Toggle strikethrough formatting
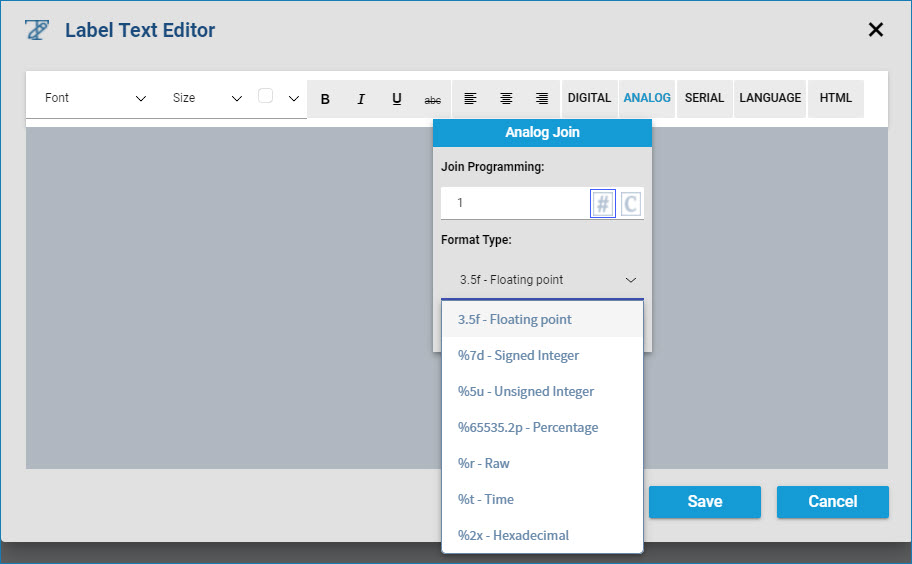Screen dimensions: 912x564 432,99
